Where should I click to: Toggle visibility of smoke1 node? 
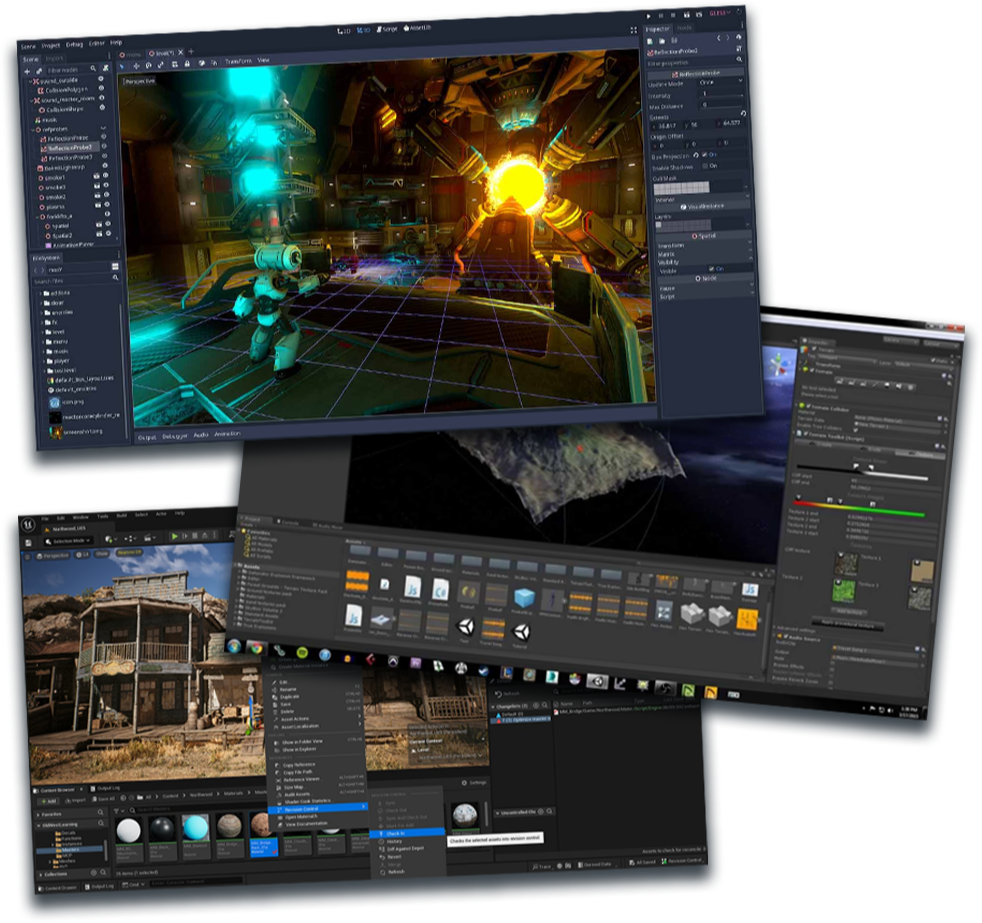[106, 176]
